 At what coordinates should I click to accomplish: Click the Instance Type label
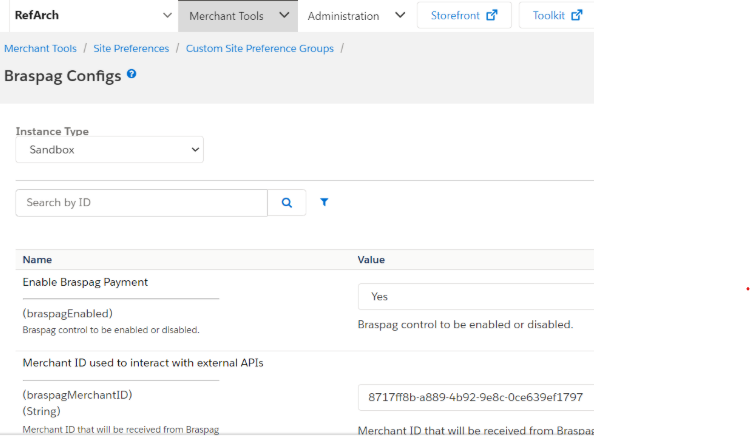[x=52, y=131]
